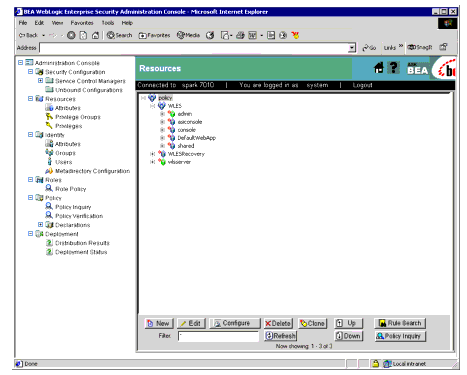
Task: Select the wlsserver resource node
Action: point(179,162)
